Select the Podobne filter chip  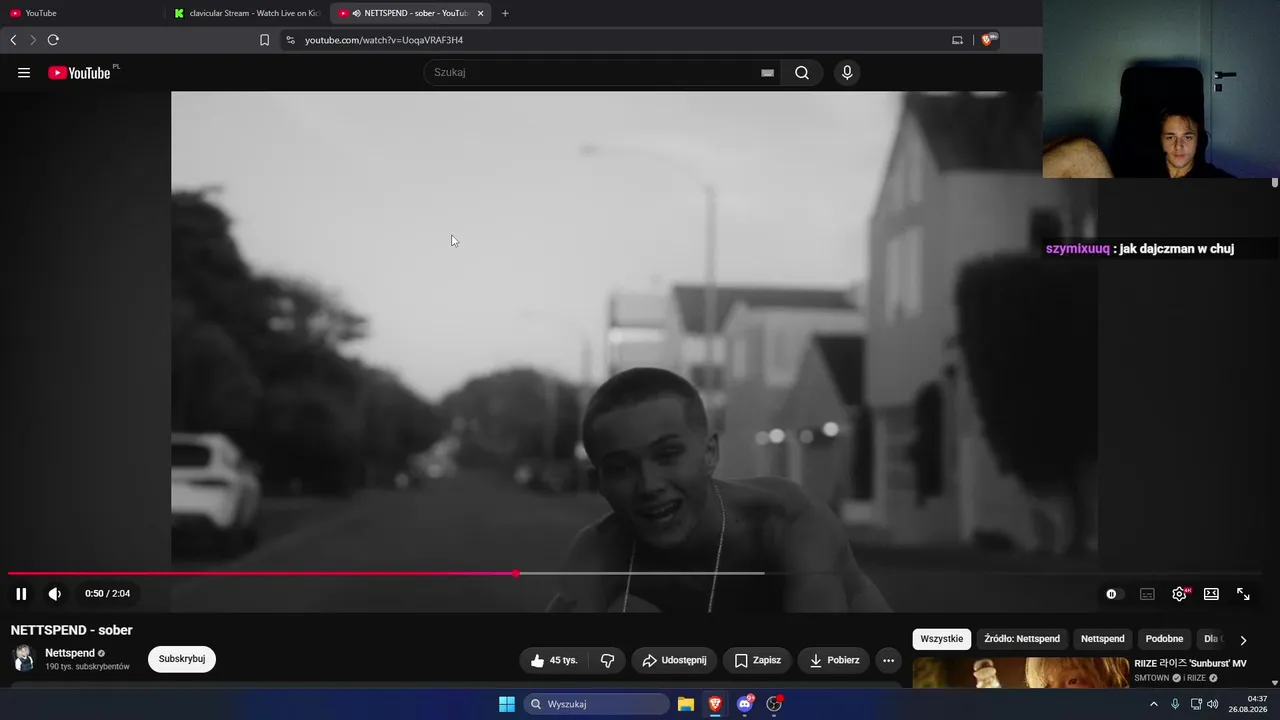1164,639
